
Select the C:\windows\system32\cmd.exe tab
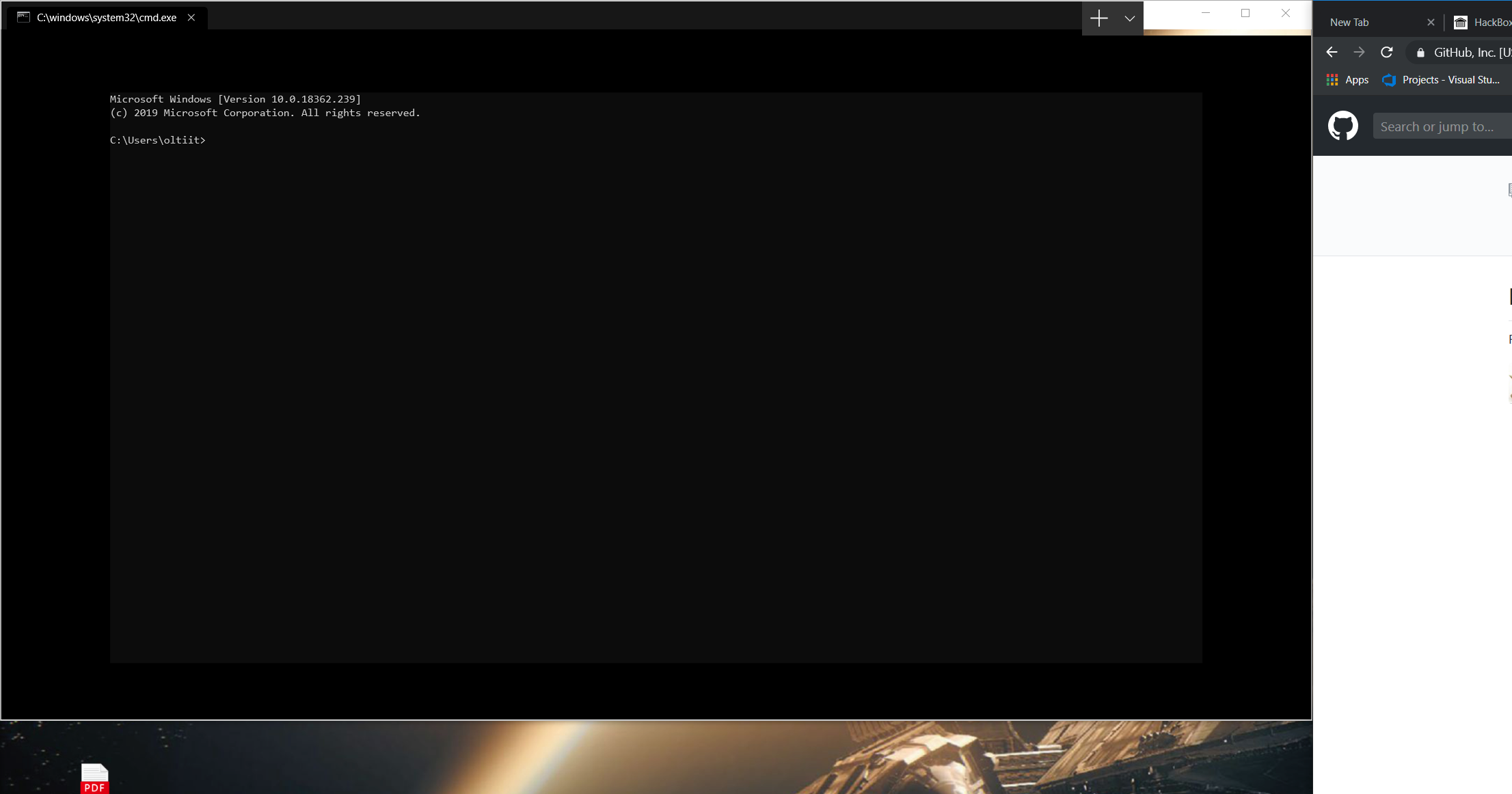[107, 18]
